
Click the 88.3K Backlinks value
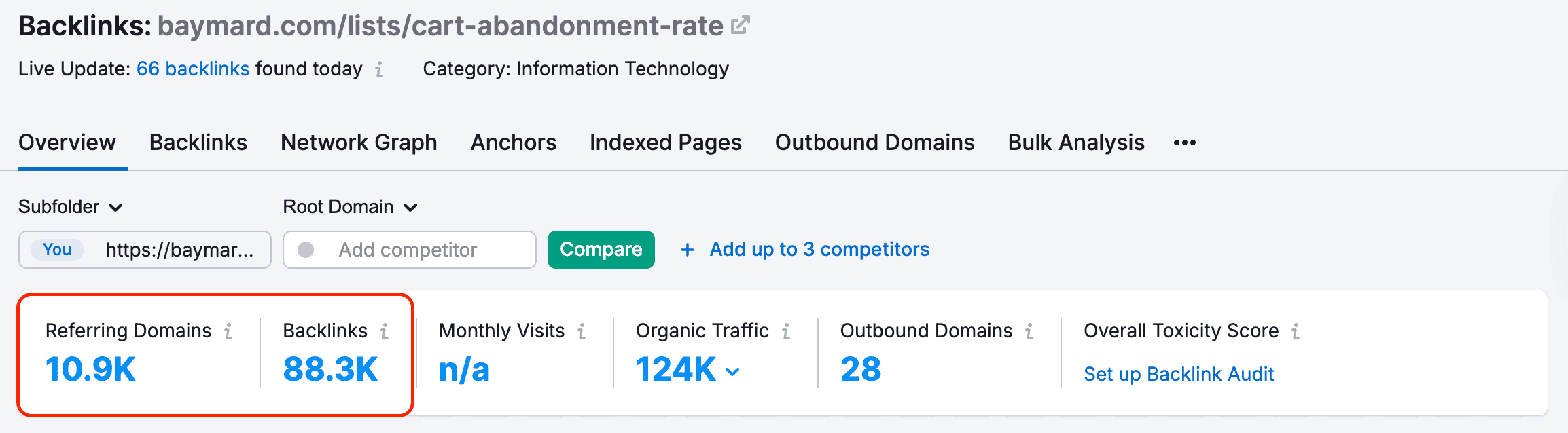tap(330, 369)
